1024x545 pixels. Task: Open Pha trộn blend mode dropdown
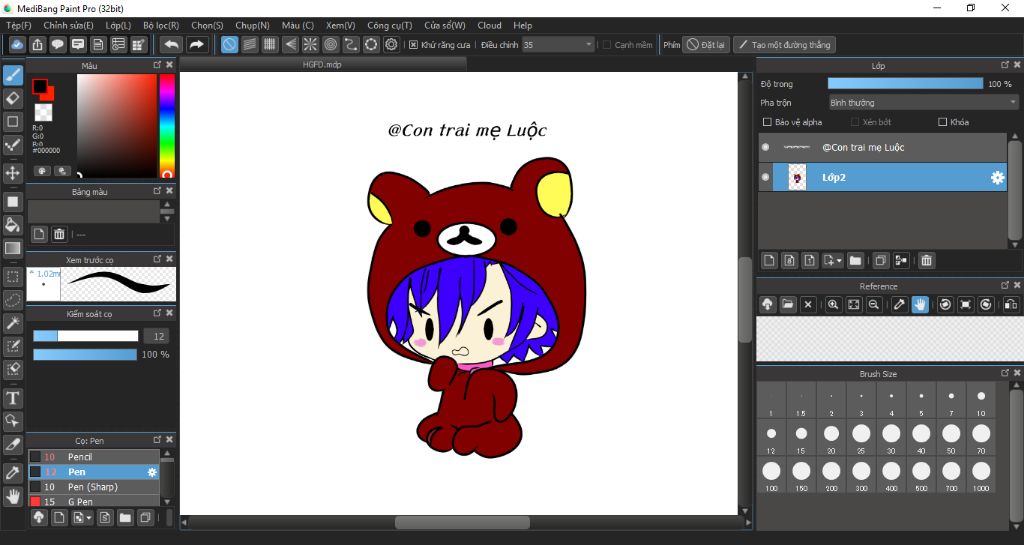[x=923, y=102]
